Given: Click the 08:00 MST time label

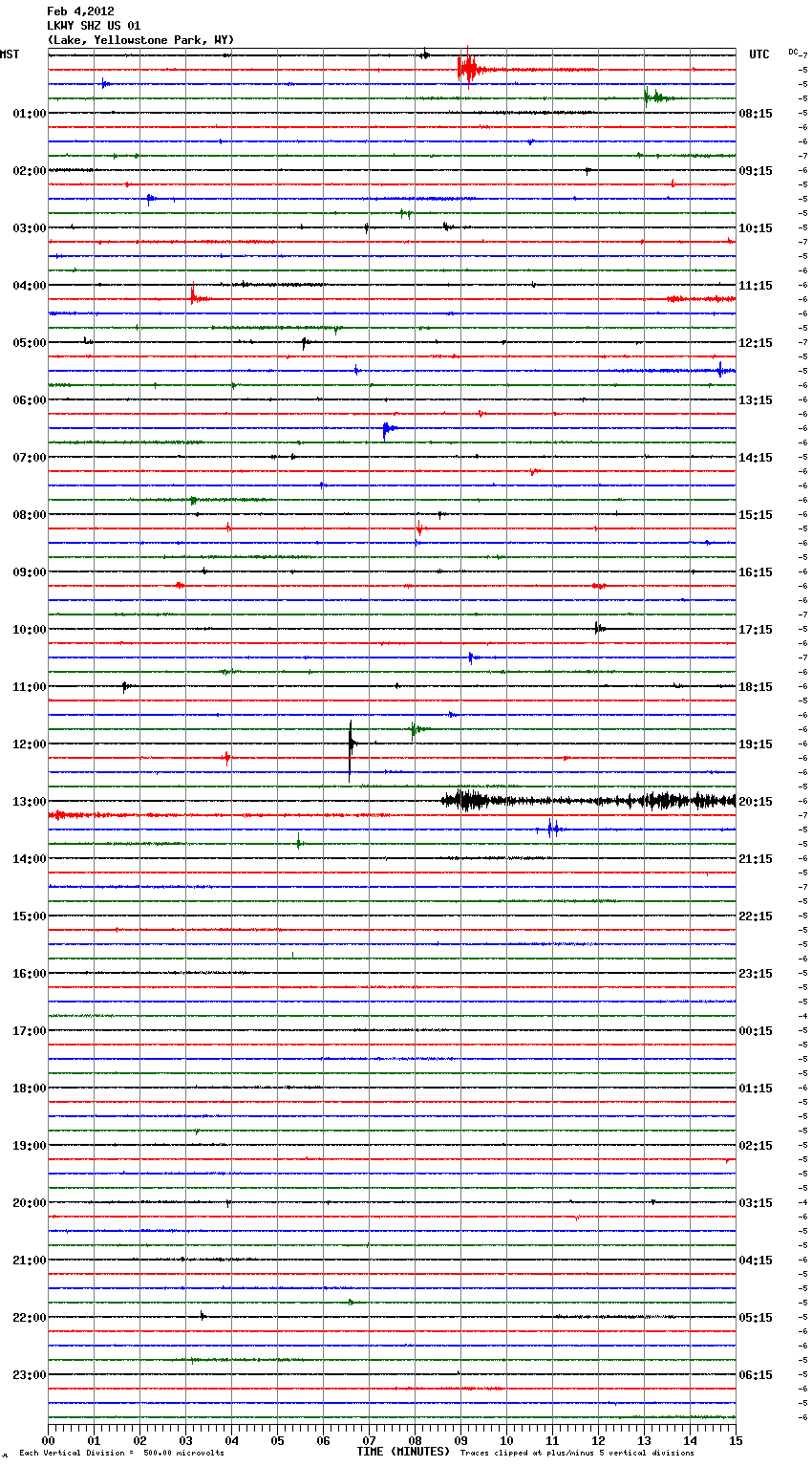Looking at the screenshot, I should point(30,514).
